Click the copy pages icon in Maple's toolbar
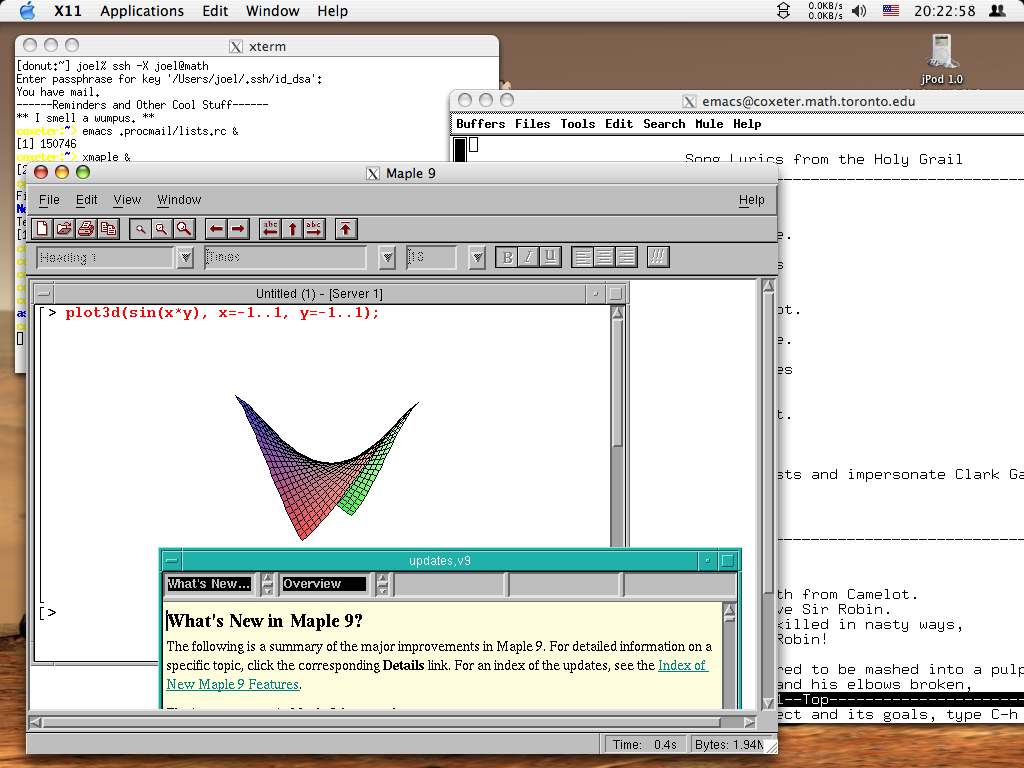The width and height of the screenshot is (1024, 768). [x=108, y=229]
